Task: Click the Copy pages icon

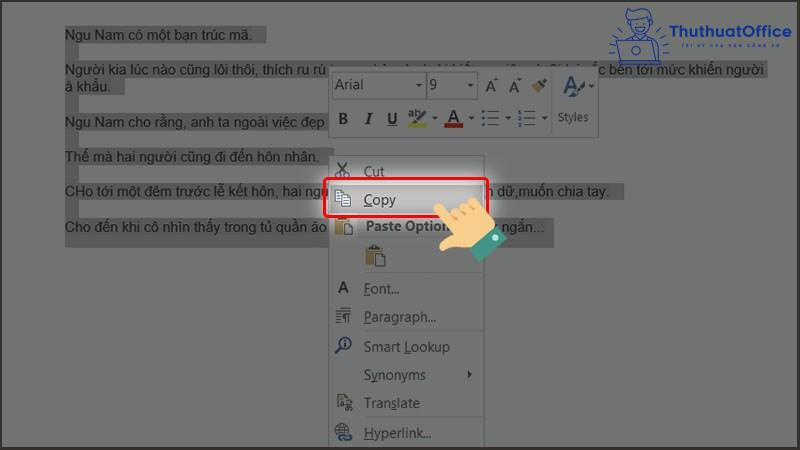Action: click(x=343, y=198)
